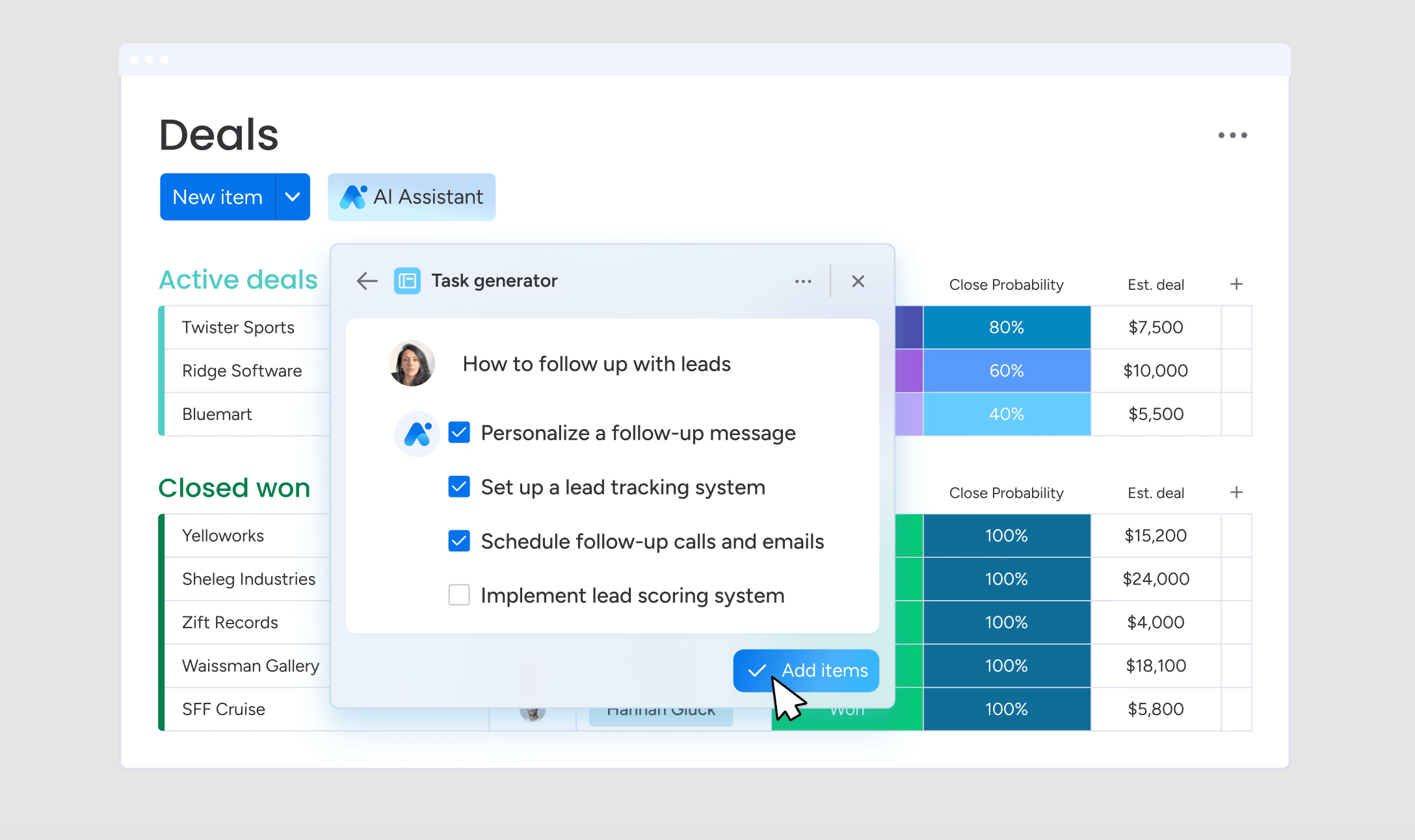Click the user avatar beside the prompt
Viewport: 1415px width, 840px height.
coord(412,363)
